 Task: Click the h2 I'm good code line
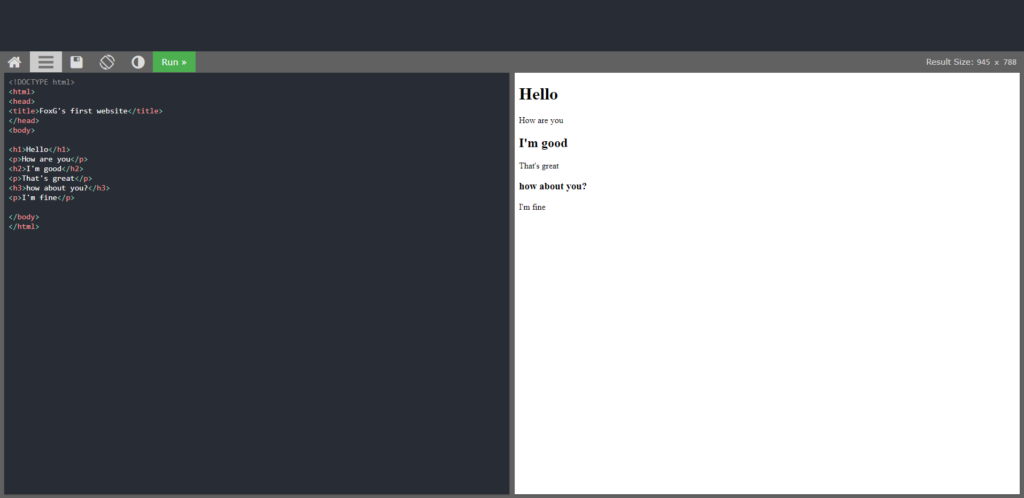click(46, 169)
